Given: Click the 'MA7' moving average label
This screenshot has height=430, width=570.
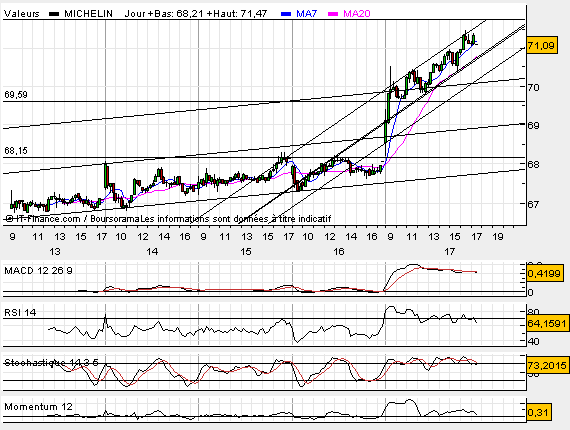Looking at the screenshot, I should (307, 14).
